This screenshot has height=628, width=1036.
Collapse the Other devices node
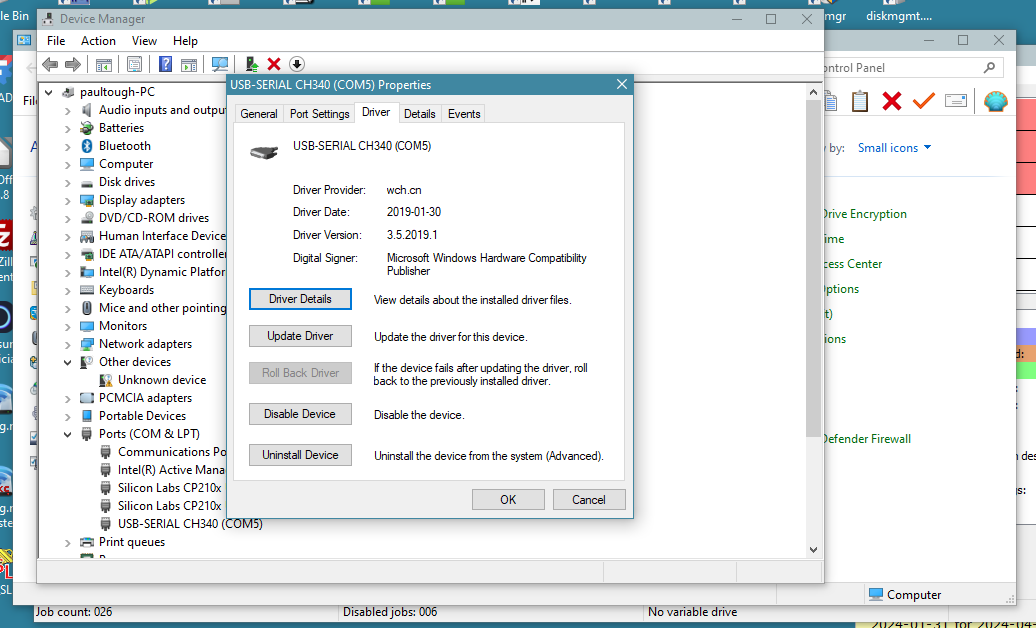67,362
